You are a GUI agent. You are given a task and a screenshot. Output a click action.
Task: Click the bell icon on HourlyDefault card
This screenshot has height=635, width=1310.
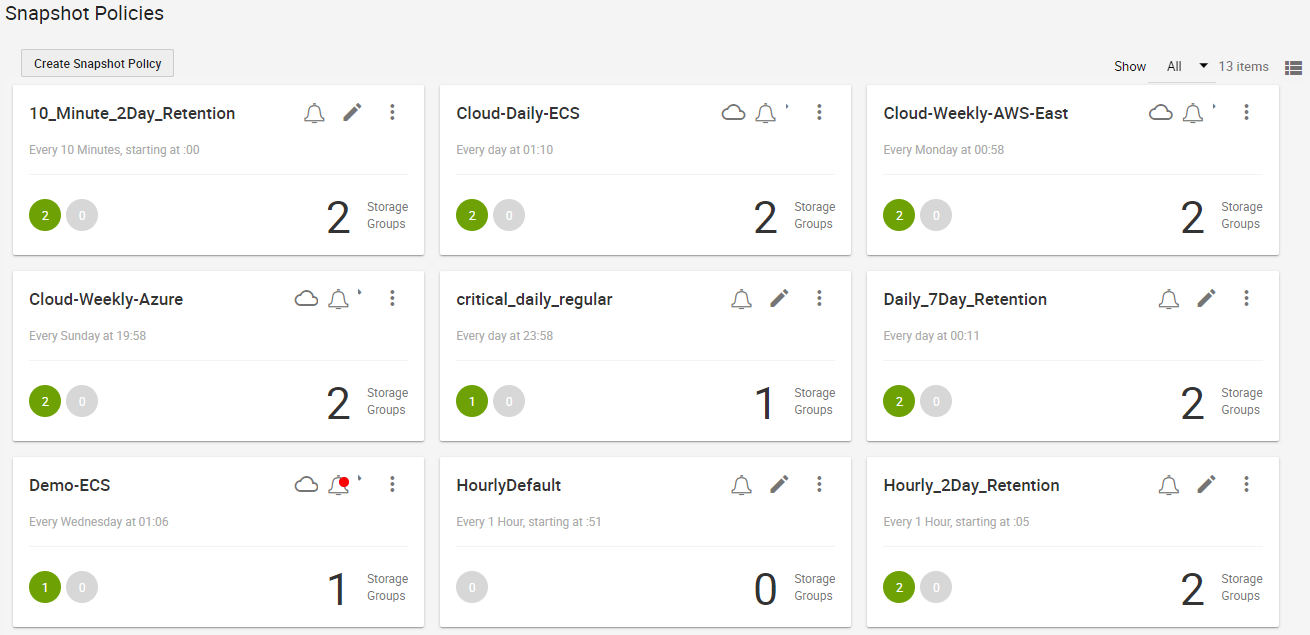coord(741,485)
